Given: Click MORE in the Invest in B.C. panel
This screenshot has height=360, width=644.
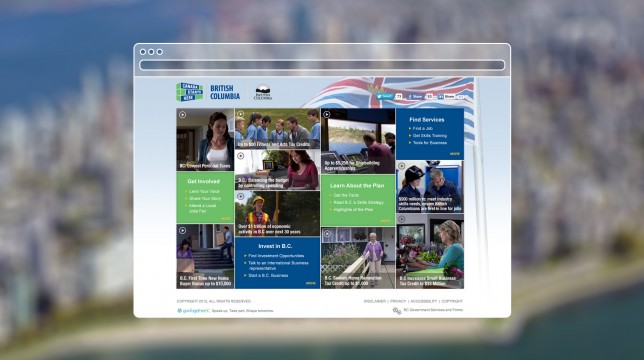Looking at the screenshot, I should tap(311, 283).
